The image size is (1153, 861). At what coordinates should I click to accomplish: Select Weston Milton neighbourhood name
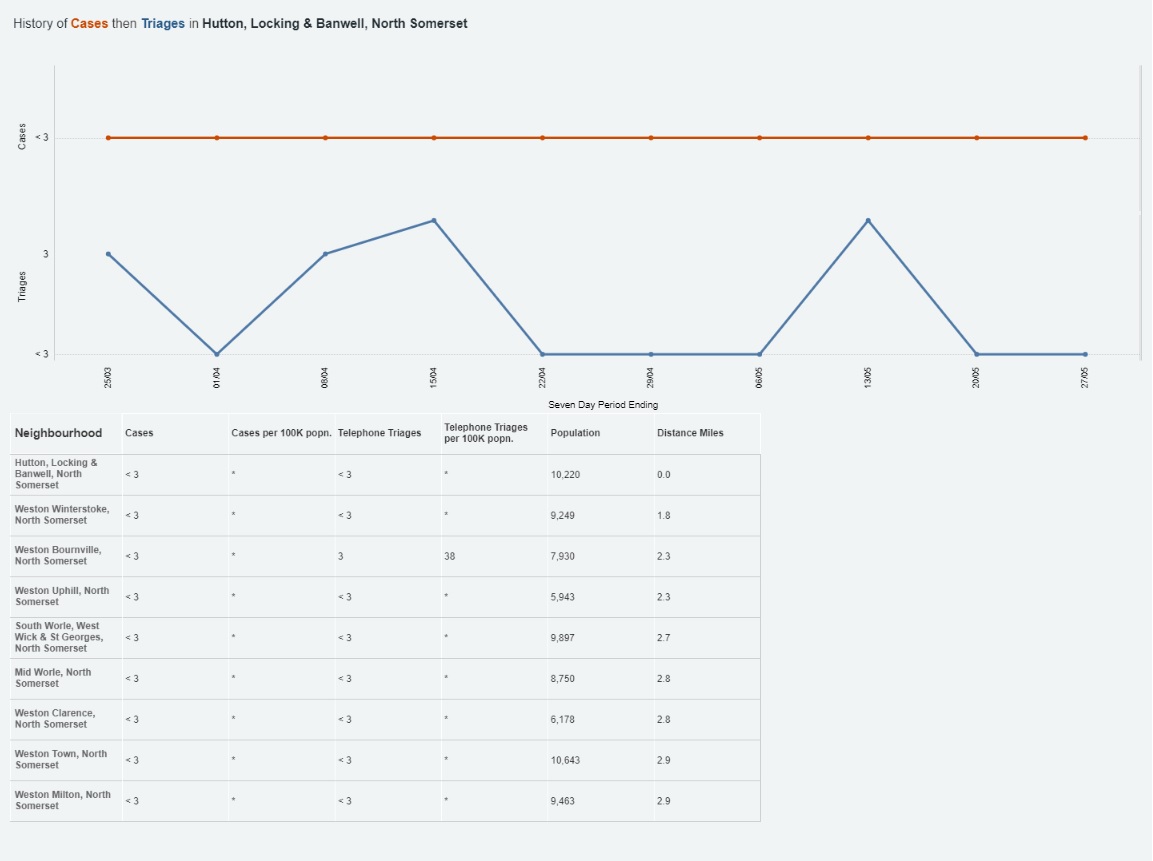coord(63,800)
